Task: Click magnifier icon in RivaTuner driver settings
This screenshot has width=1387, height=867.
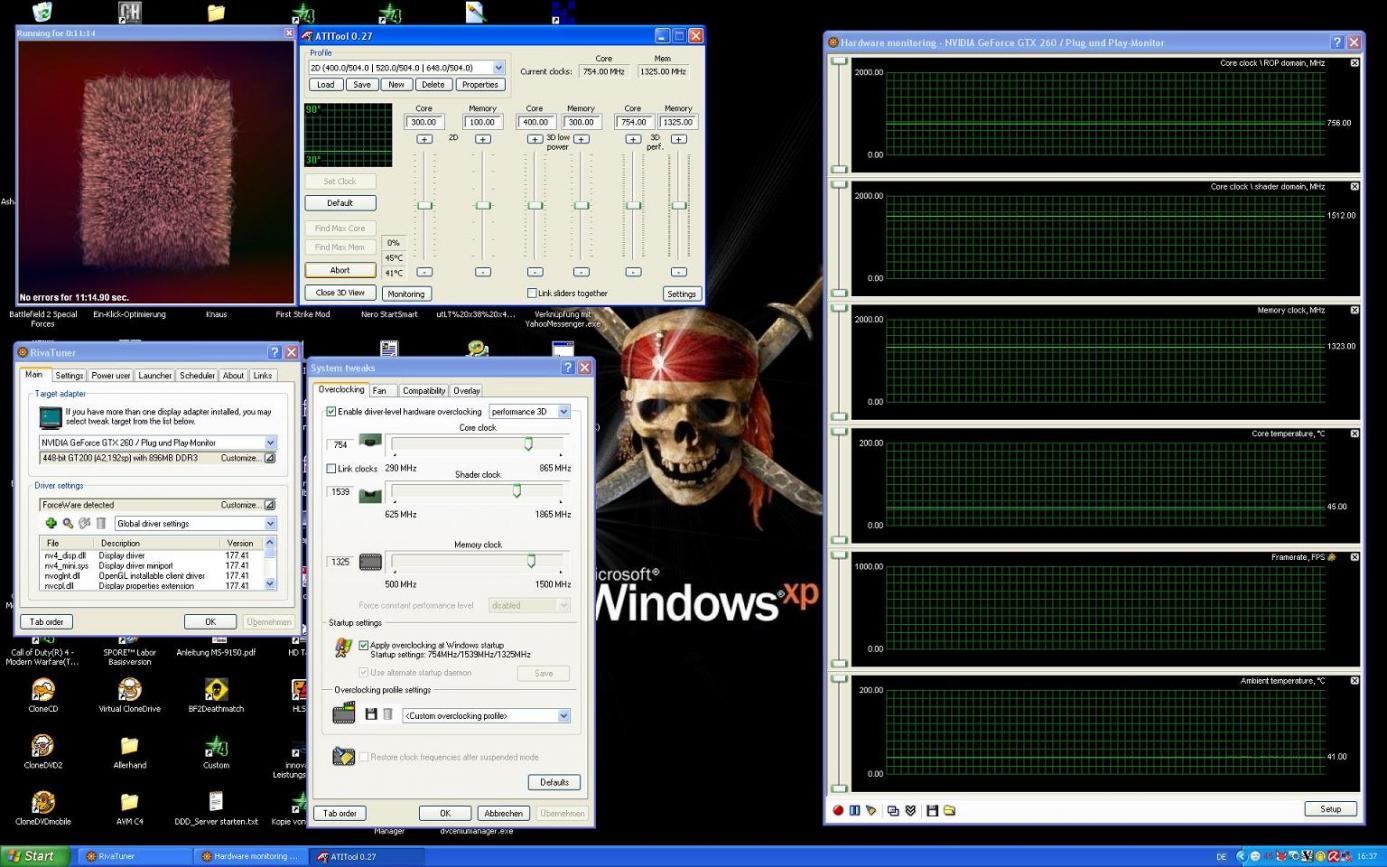Action: (68, 523)
